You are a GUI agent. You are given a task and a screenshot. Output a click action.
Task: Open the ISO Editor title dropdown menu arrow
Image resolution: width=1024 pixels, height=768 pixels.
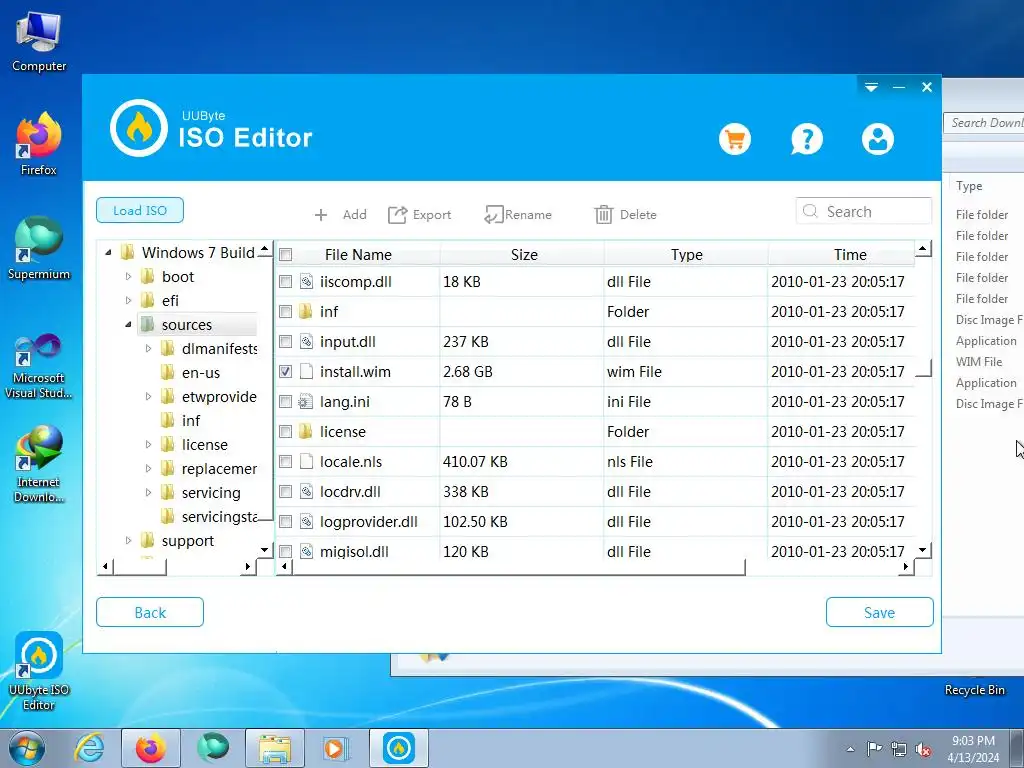pyautogui.click(x=871, y=87)
